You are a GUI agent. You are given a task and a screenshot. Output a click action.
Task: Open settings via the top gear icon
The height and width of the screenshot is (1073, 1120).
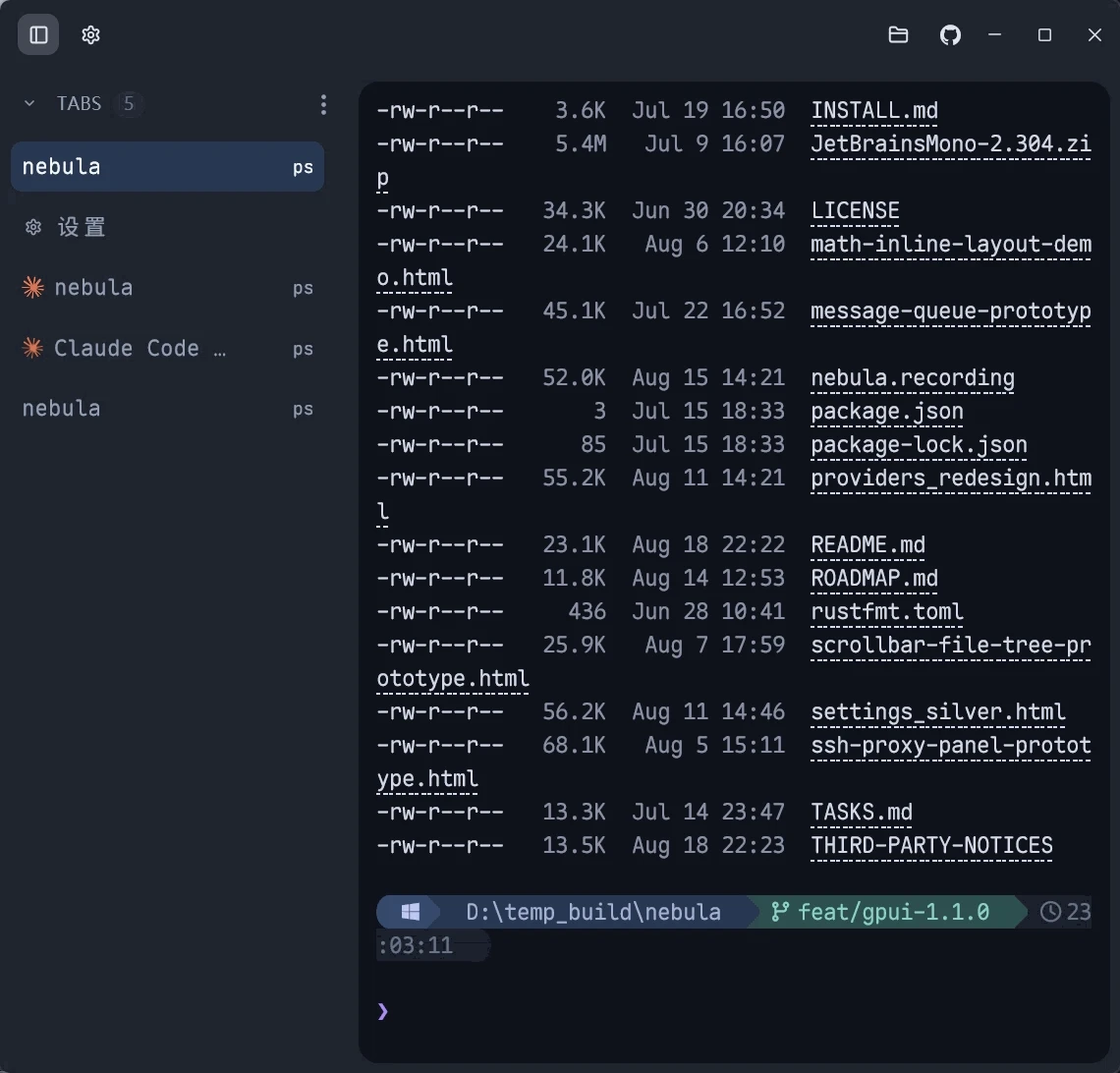90,35
